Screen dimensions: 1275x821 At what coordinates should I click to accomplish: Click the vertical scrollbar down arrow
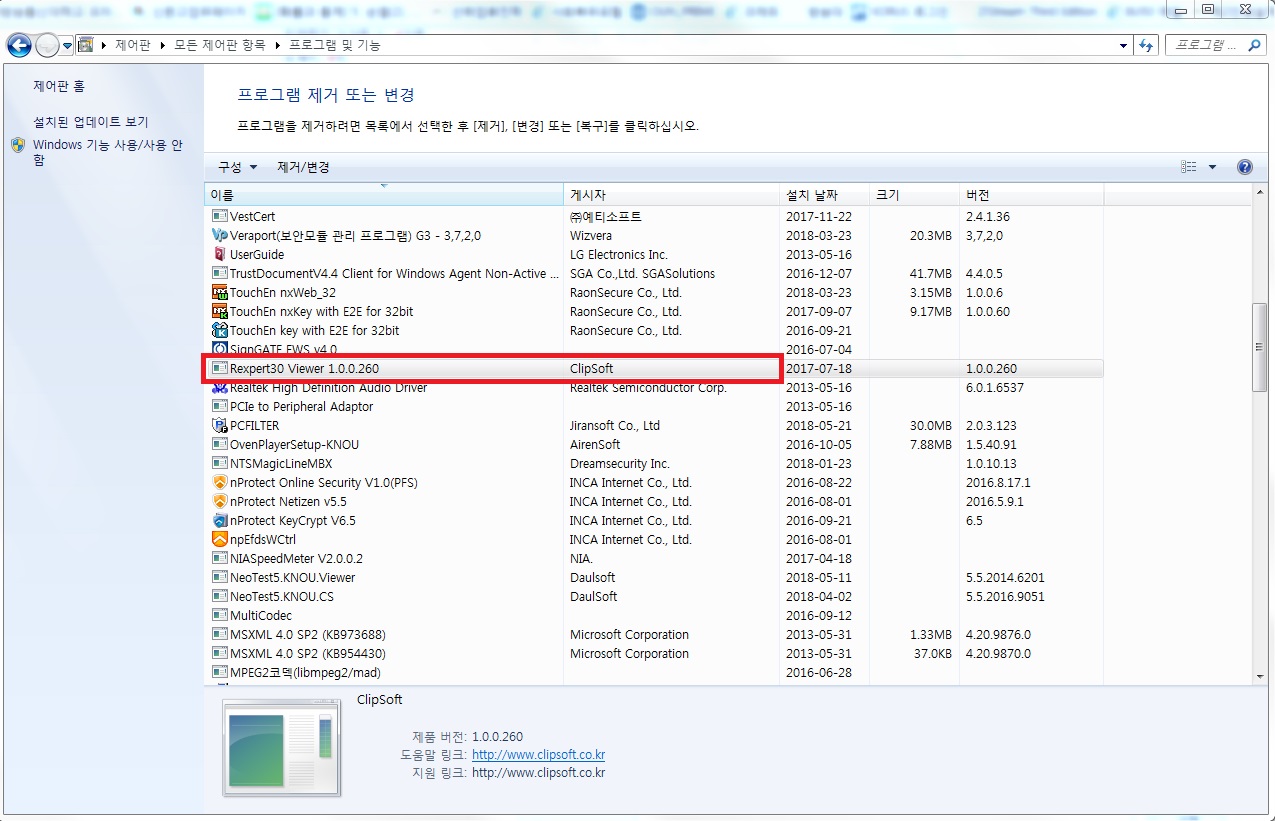[x=1259, y=676]
